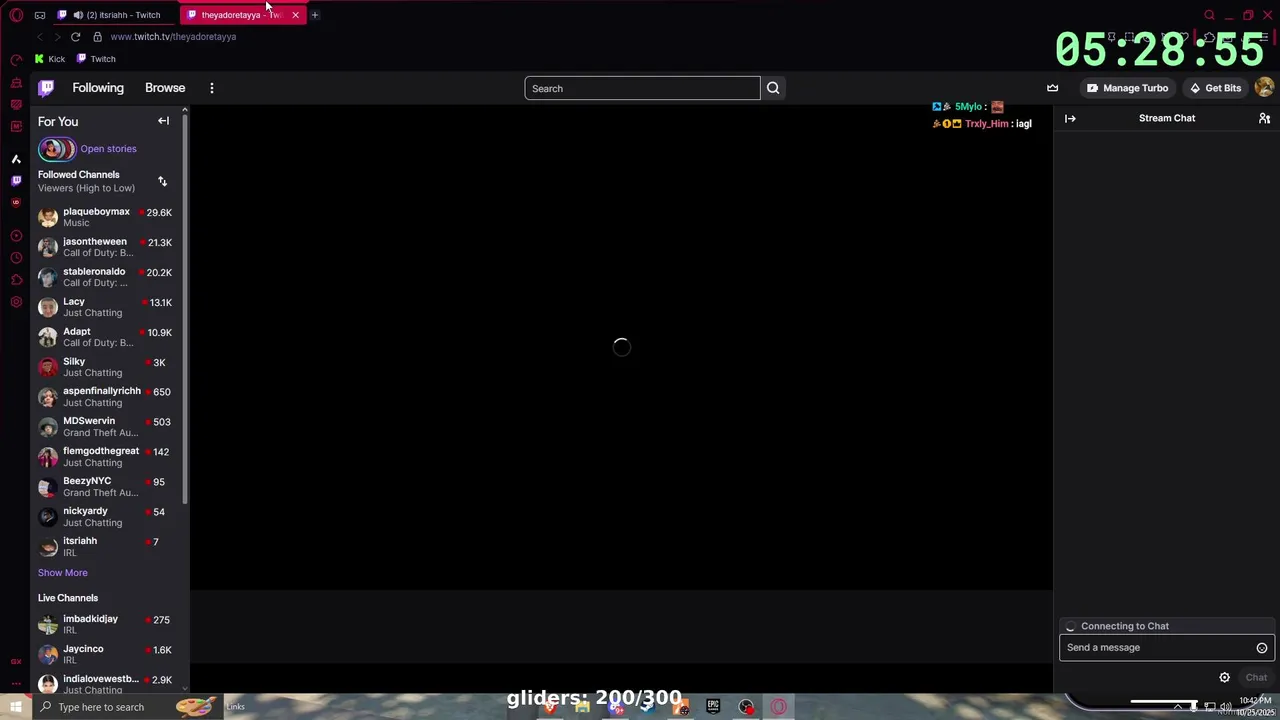Open Twitch panel in Opera sidebar
Screen dimensions: 1280x720
pyautogui.click(x=16, y=181)
